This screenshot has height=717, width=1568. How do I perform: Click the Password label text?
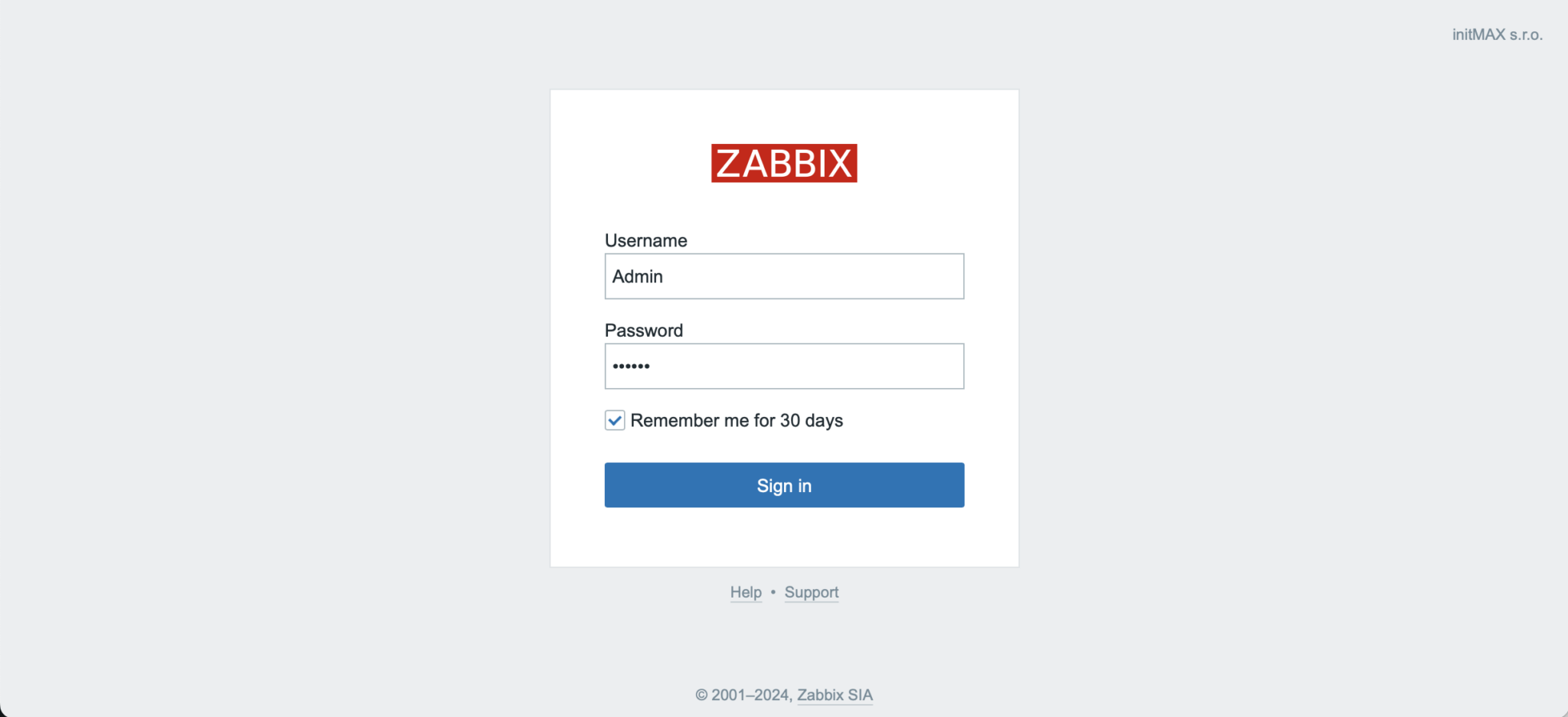tap(643, 330)
